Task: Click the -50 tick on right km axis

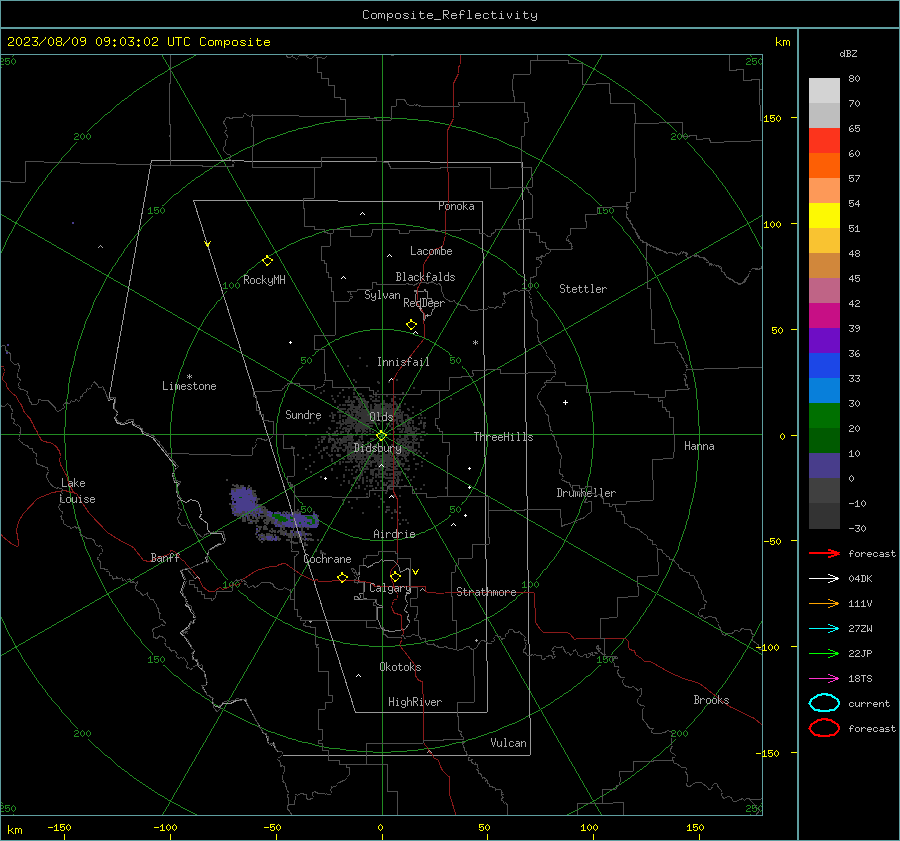Action: [x=772, y=541]
